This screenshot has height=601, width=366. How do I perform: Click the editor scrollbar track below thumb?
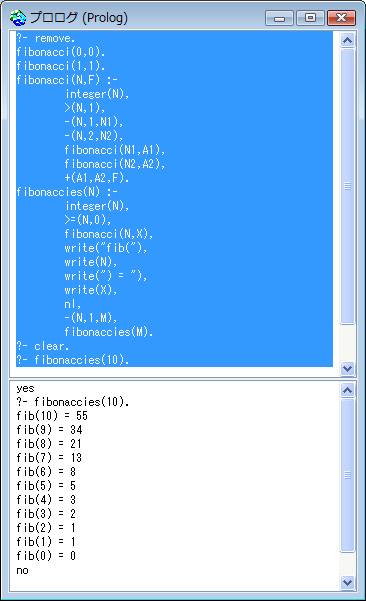[x=347, y=343]
